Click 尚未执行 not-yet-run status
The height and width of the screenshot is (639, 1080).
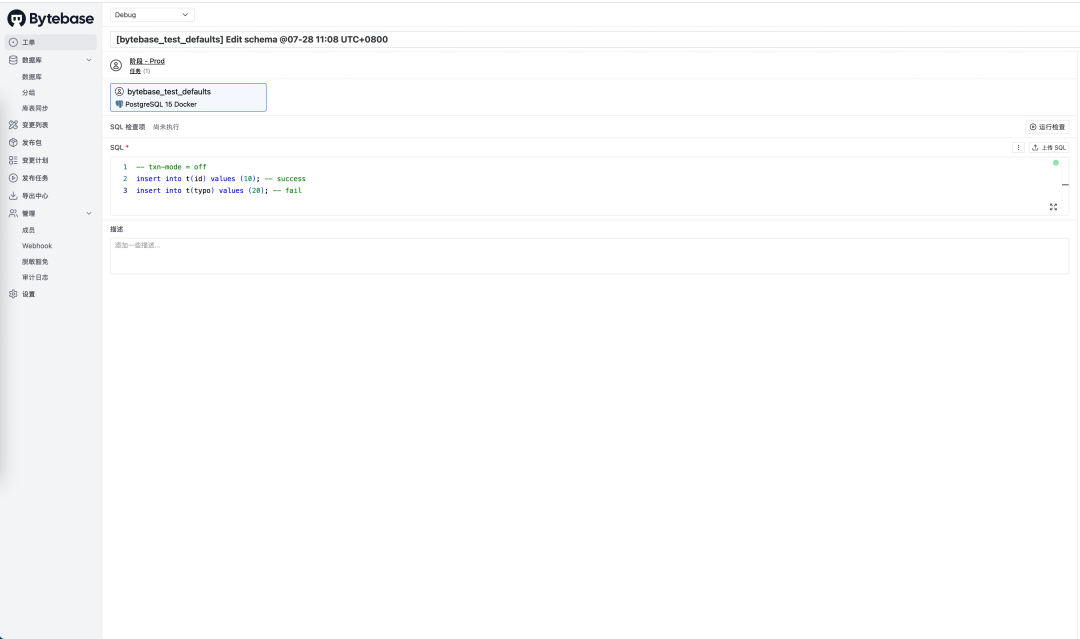pyautogui.click(x=166, y=127)
